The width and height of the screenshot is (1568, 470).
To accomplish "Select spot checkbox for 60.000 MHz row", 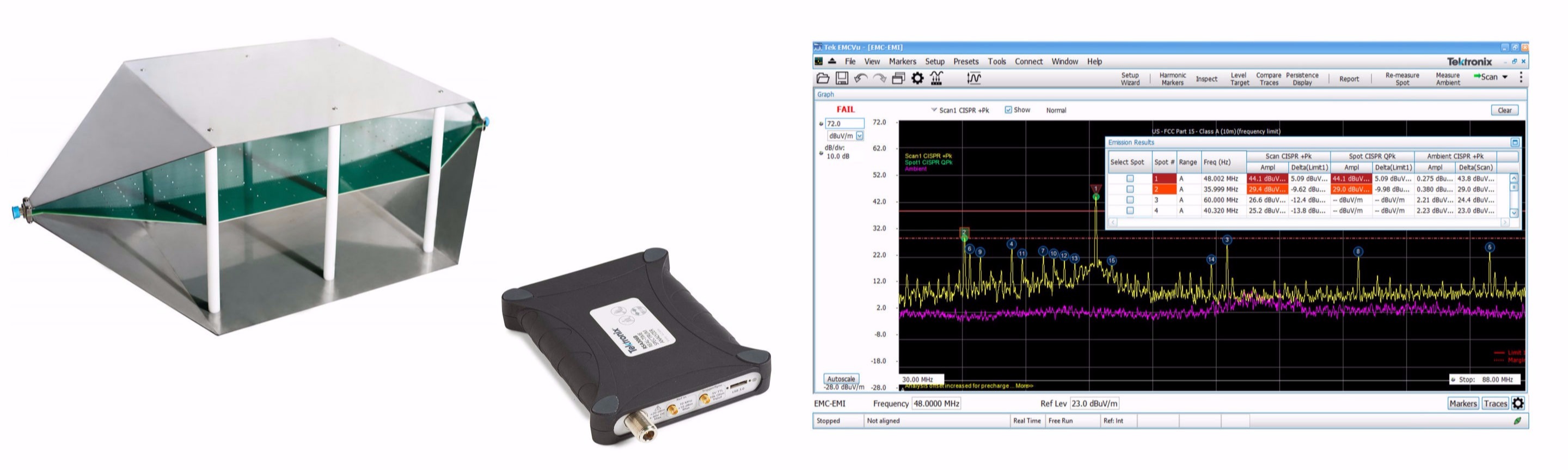I will pyautogui.click(x=1130, y=200).
